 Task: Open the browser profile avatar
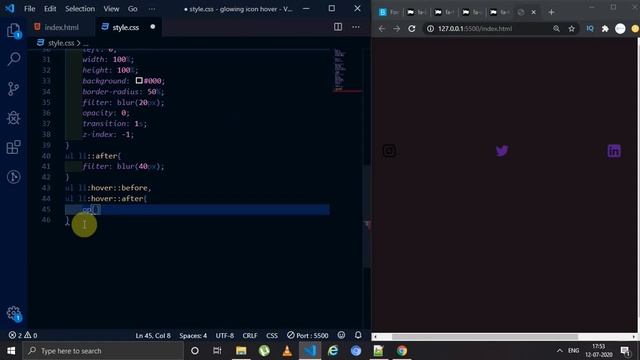click(620, 29)
